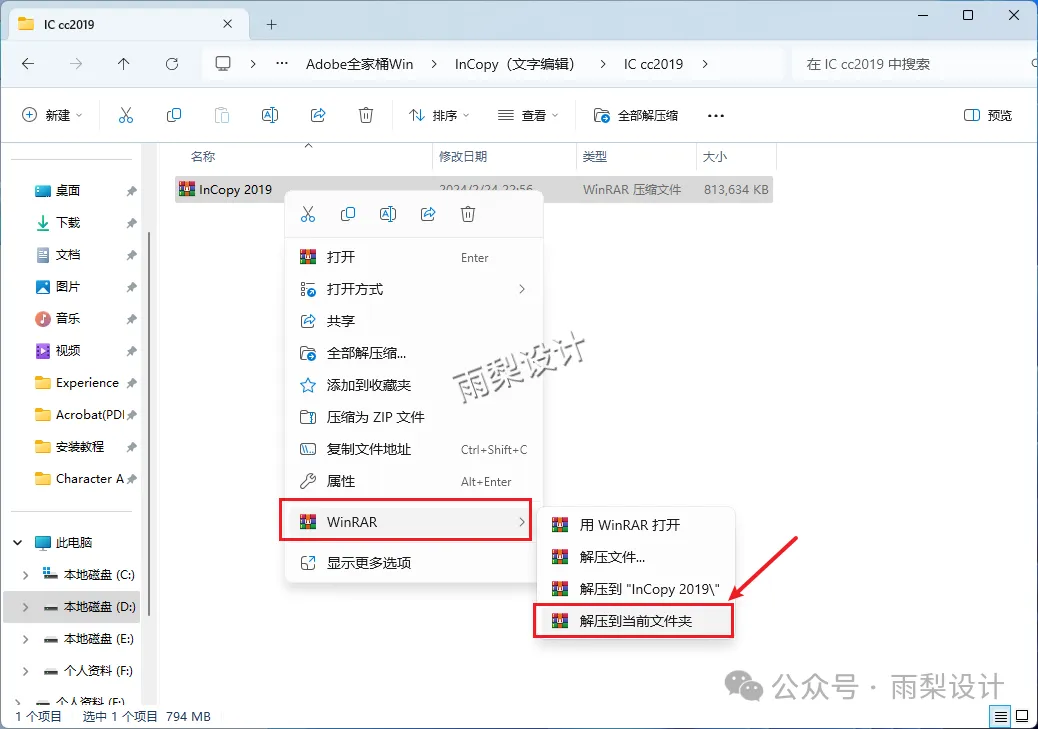
Task: Select 打开 in the context menu
Action: click(x=414, y=257)
